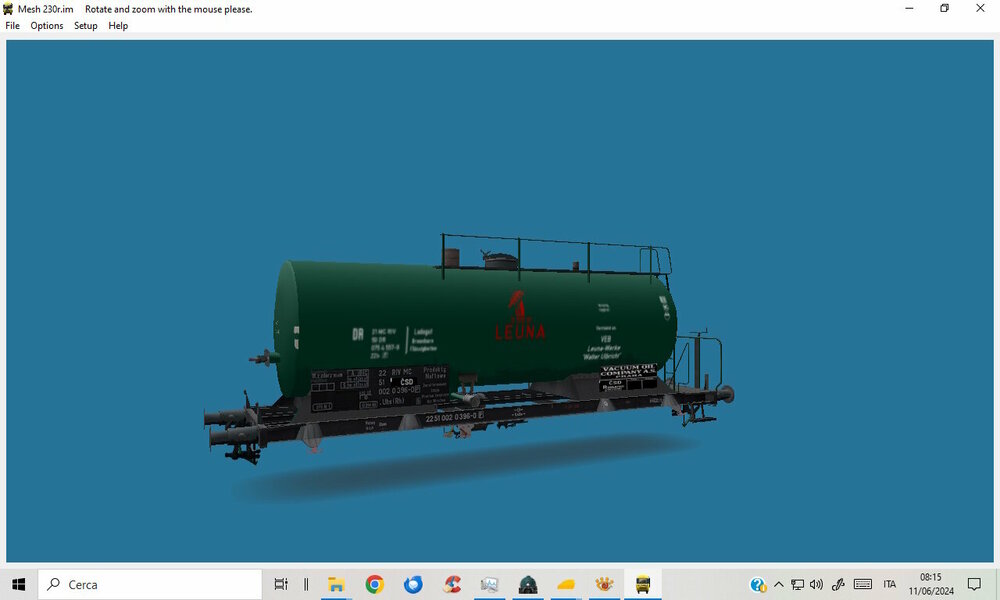The height and width of the screenshot is (600, 1000).
Task: Open the File menu
Action: pyautogui.click(x=12, y=26)
